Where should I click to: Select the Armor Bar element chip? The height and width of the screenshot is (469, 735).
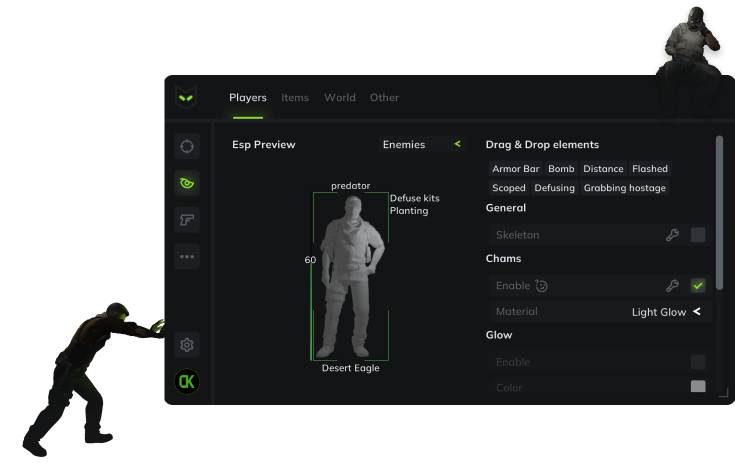[x=516, y=169]
